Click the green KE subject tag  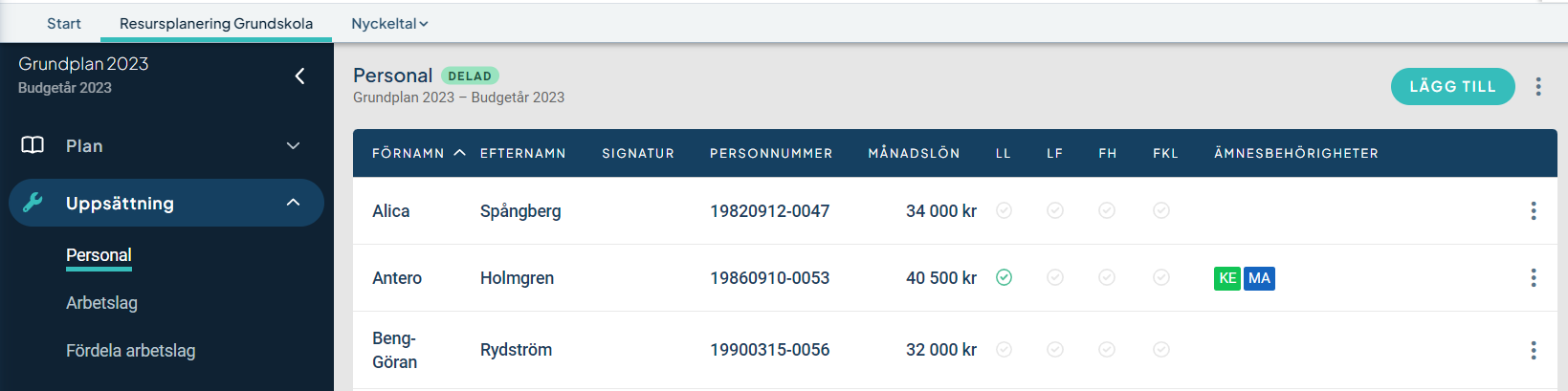click(x=1227, y=278)
